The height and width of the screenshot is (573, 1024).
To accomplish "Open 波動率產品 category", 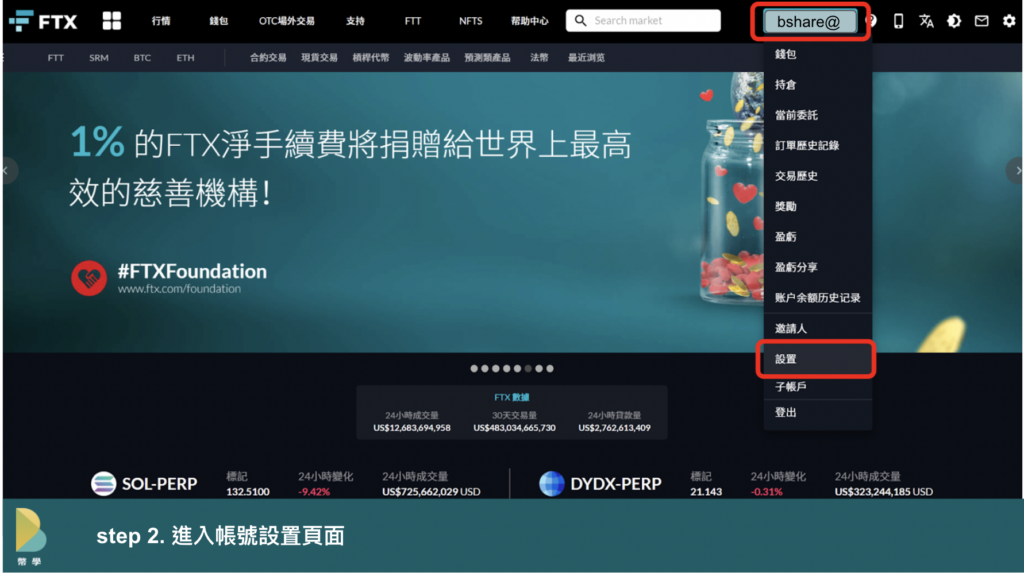I will pyautogui.click(x=426, y=57).
